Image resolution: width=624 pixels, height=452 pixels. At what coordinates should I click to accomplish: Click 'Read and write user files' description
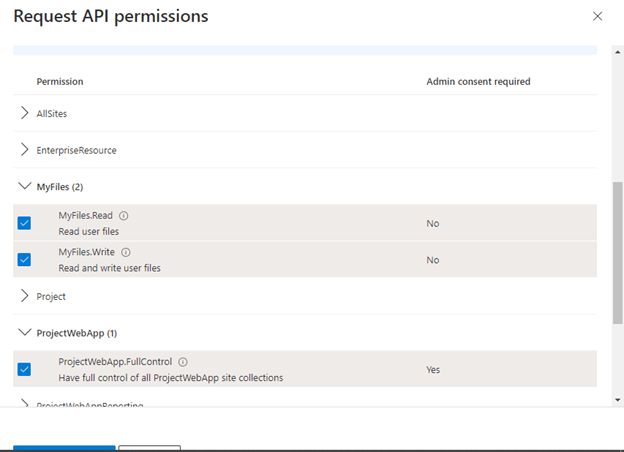(109, 268)
